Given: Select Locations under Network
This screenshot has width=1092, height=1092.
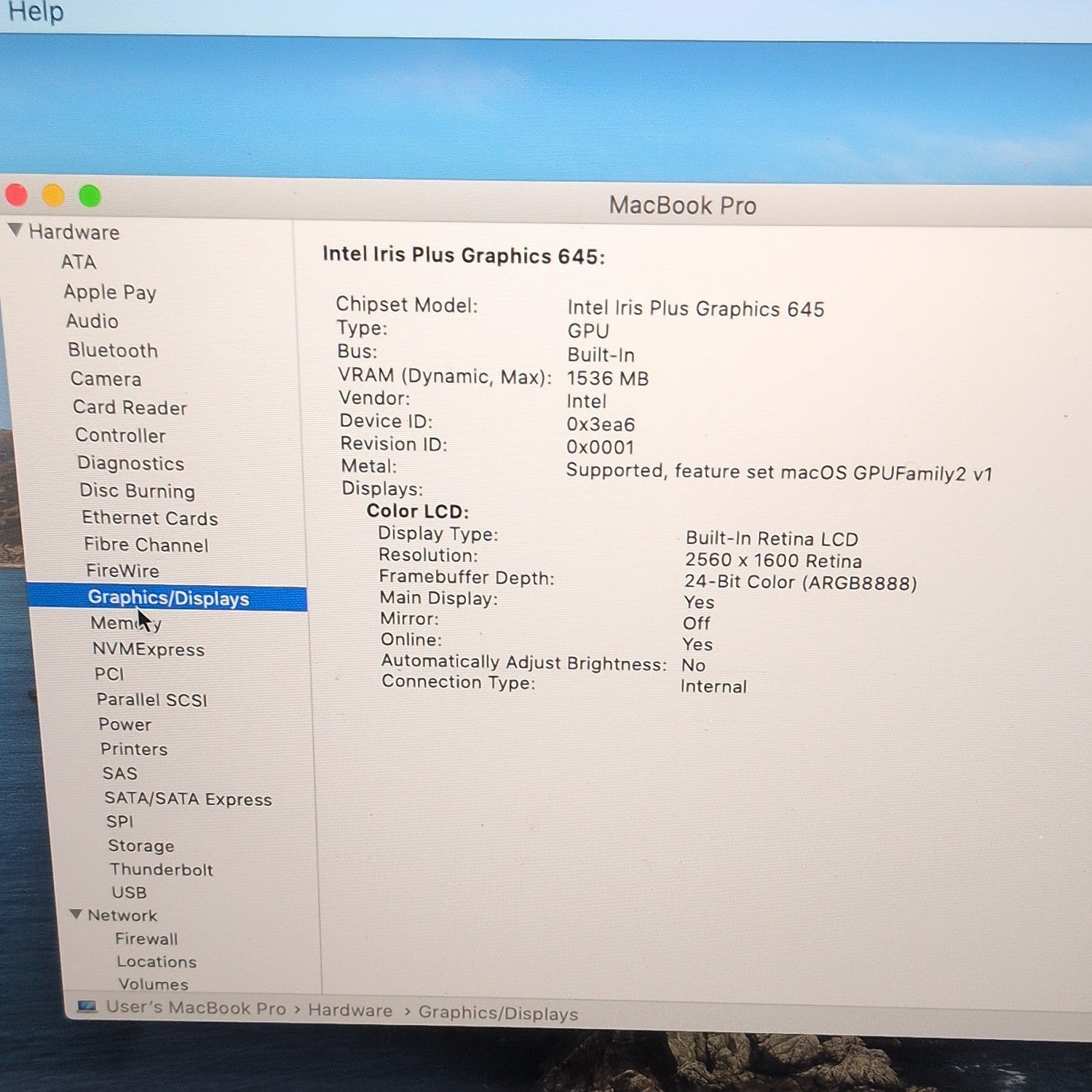Looking at the screenshot, I should [x=157, y=961].
